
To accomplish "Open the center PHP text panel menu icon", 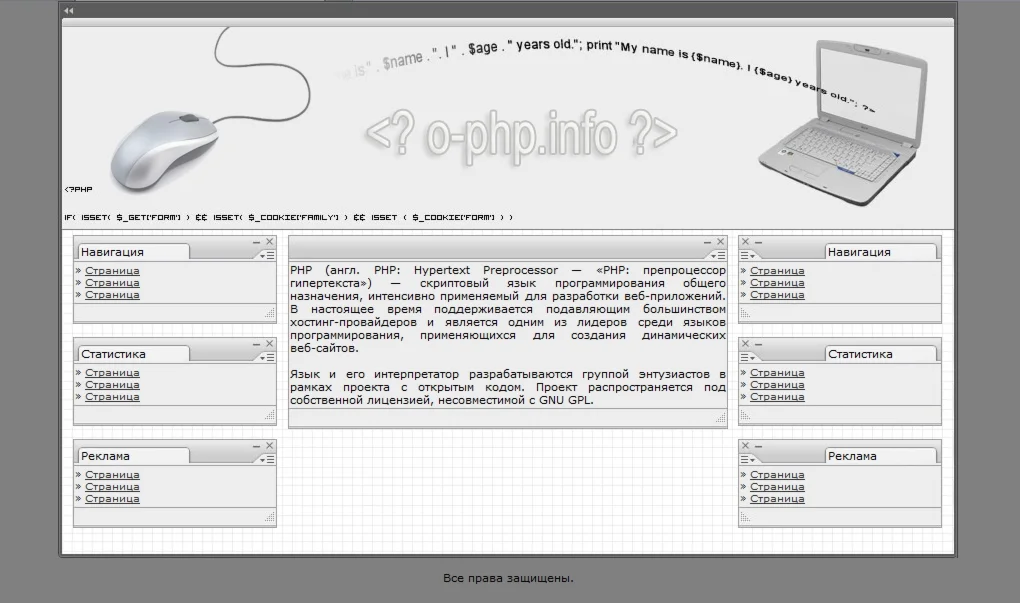I will pyautogui.click(x=718, y=256).
